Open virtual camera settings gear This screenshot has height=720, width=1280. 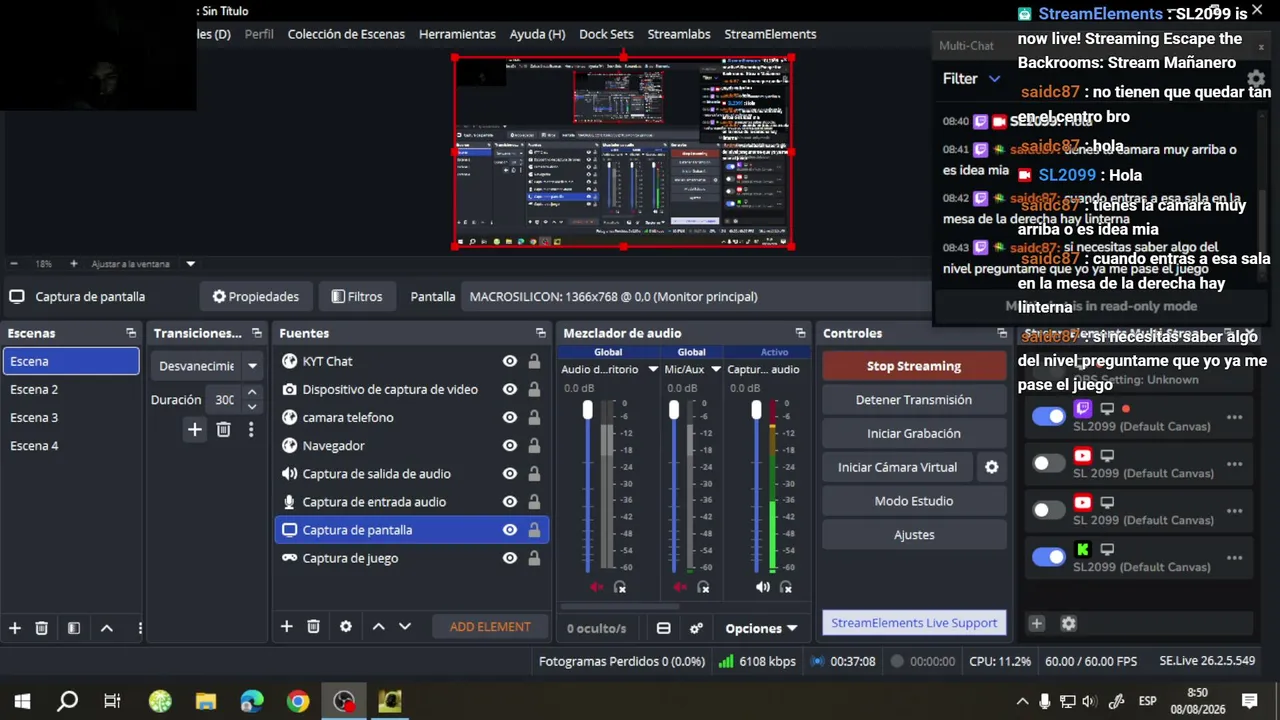(x=991, y=467)
